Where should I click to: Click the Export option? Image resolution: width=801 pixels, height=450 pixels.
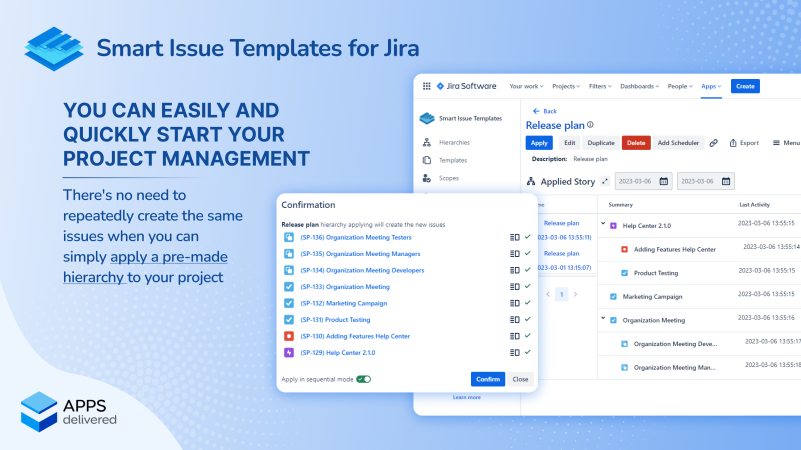click(x=744, y=143)
